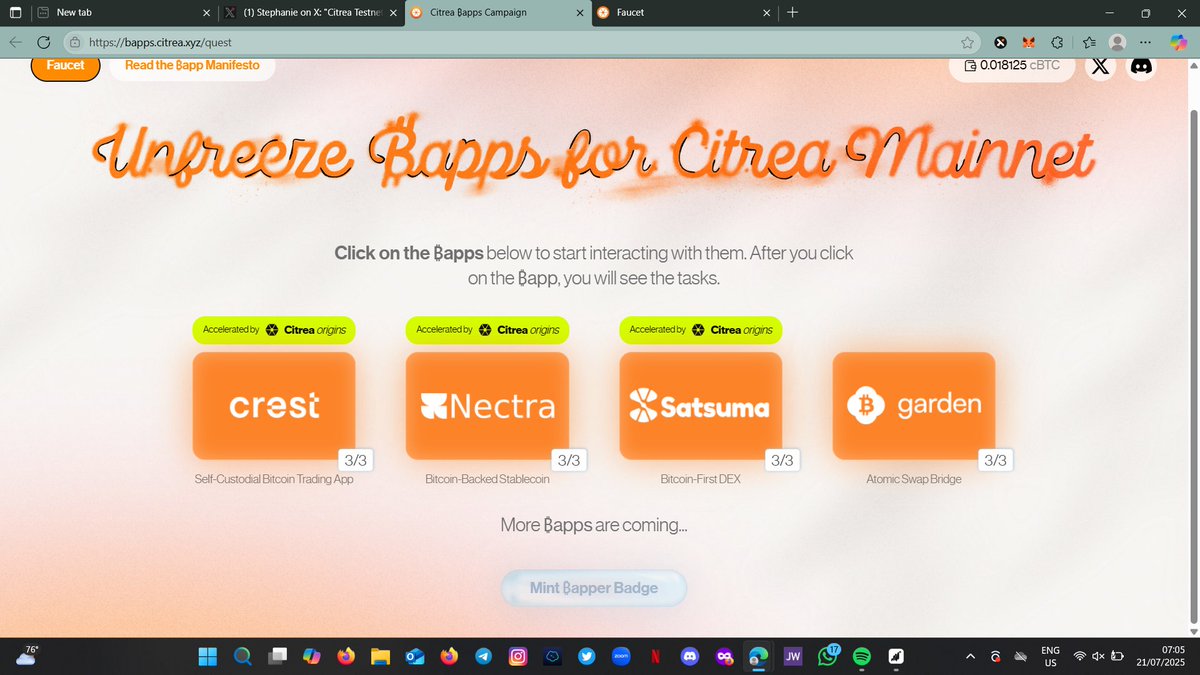Switch the ENG US input language
Image resolution: width=1200 pixels, height=675 pixels.
coord(1050,656)
